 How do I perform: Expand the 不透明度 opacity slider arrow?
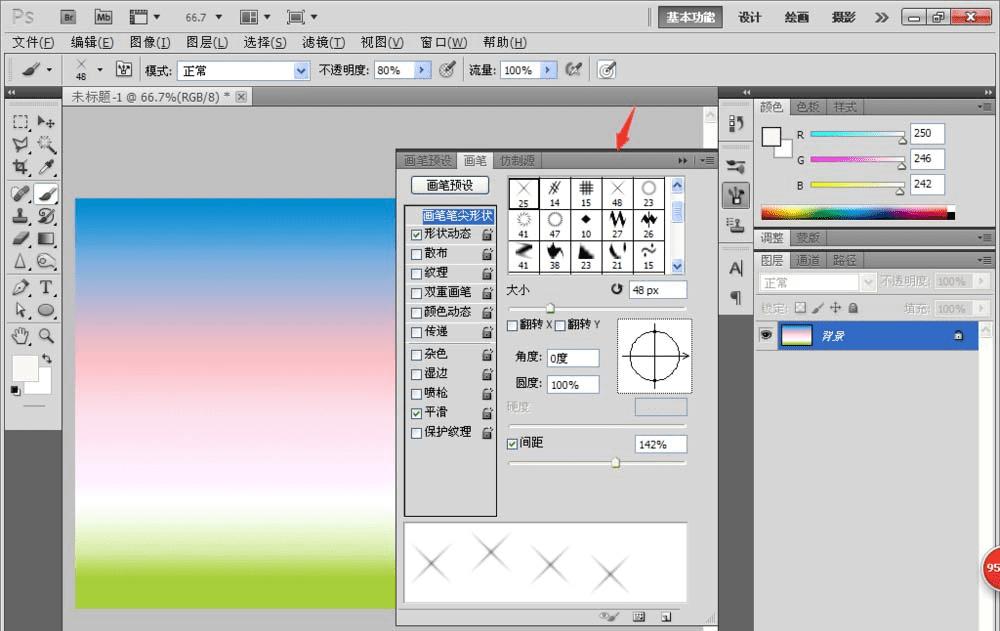[x=421, y=70]
